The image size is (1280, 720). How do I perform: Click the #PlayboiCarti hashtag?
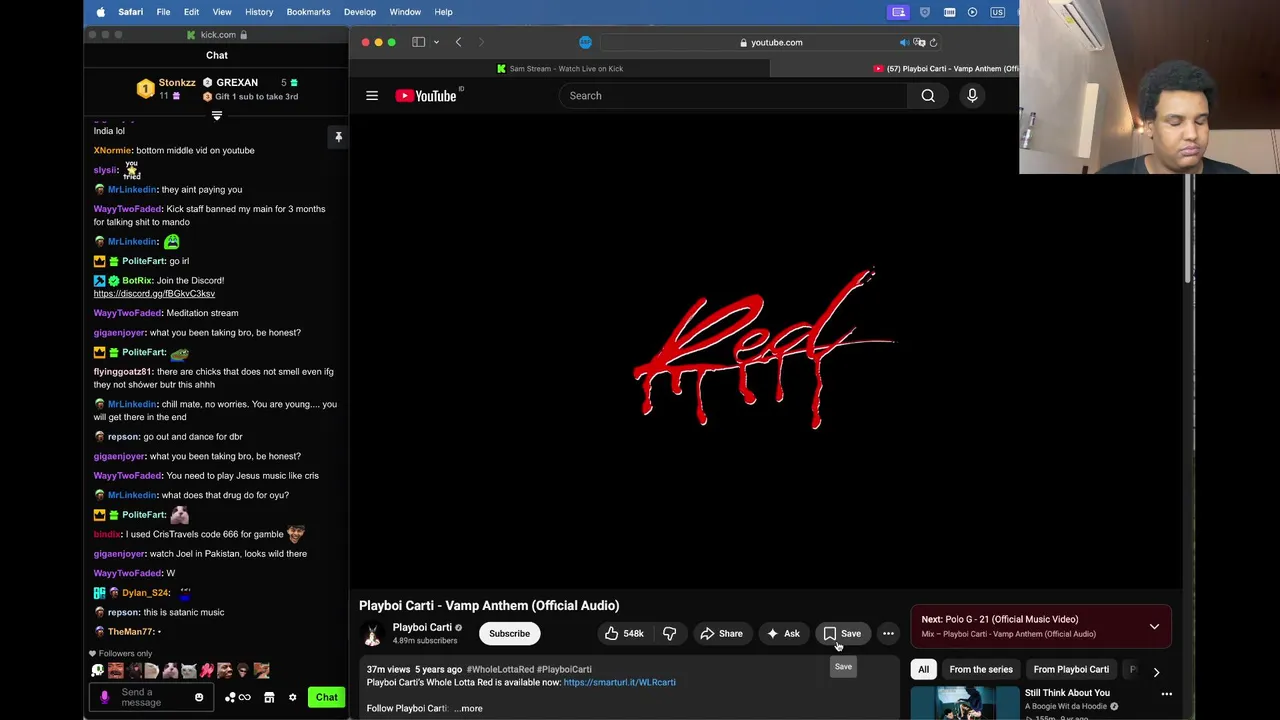[564, 670]
